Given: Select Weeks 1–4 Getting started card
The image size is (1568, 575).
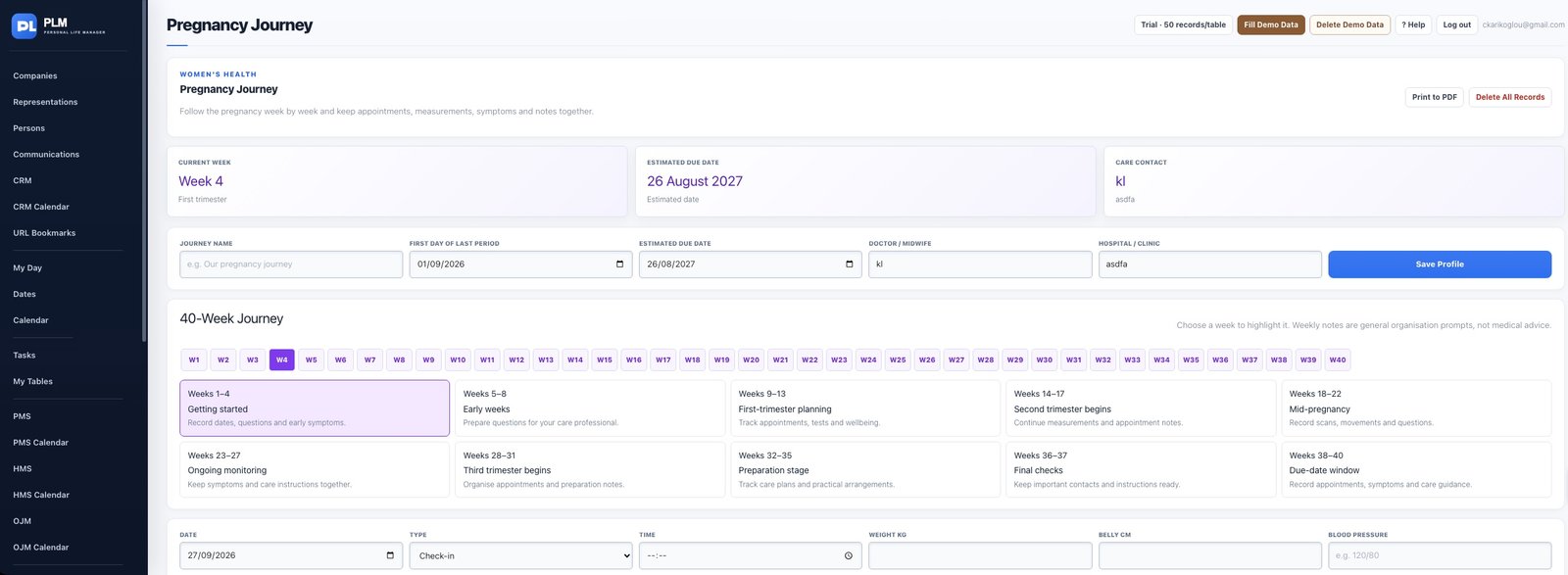Looking at the screenshot, I should (x=315, y=408).
